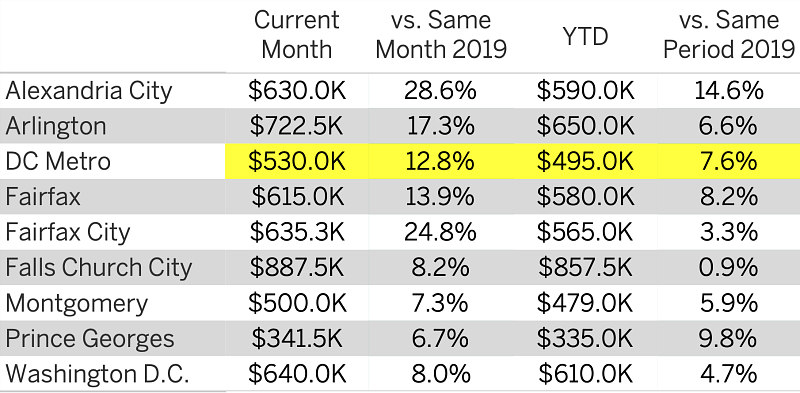Screen dimensions: 800x393
Task: Click the Montgomery row label
Action: pyautogui.click(x=77, y=304)
